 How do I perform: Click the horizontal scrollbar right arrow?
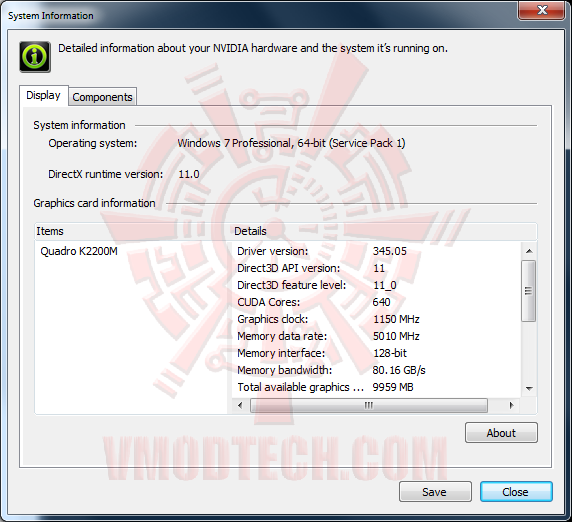point(511,405)
